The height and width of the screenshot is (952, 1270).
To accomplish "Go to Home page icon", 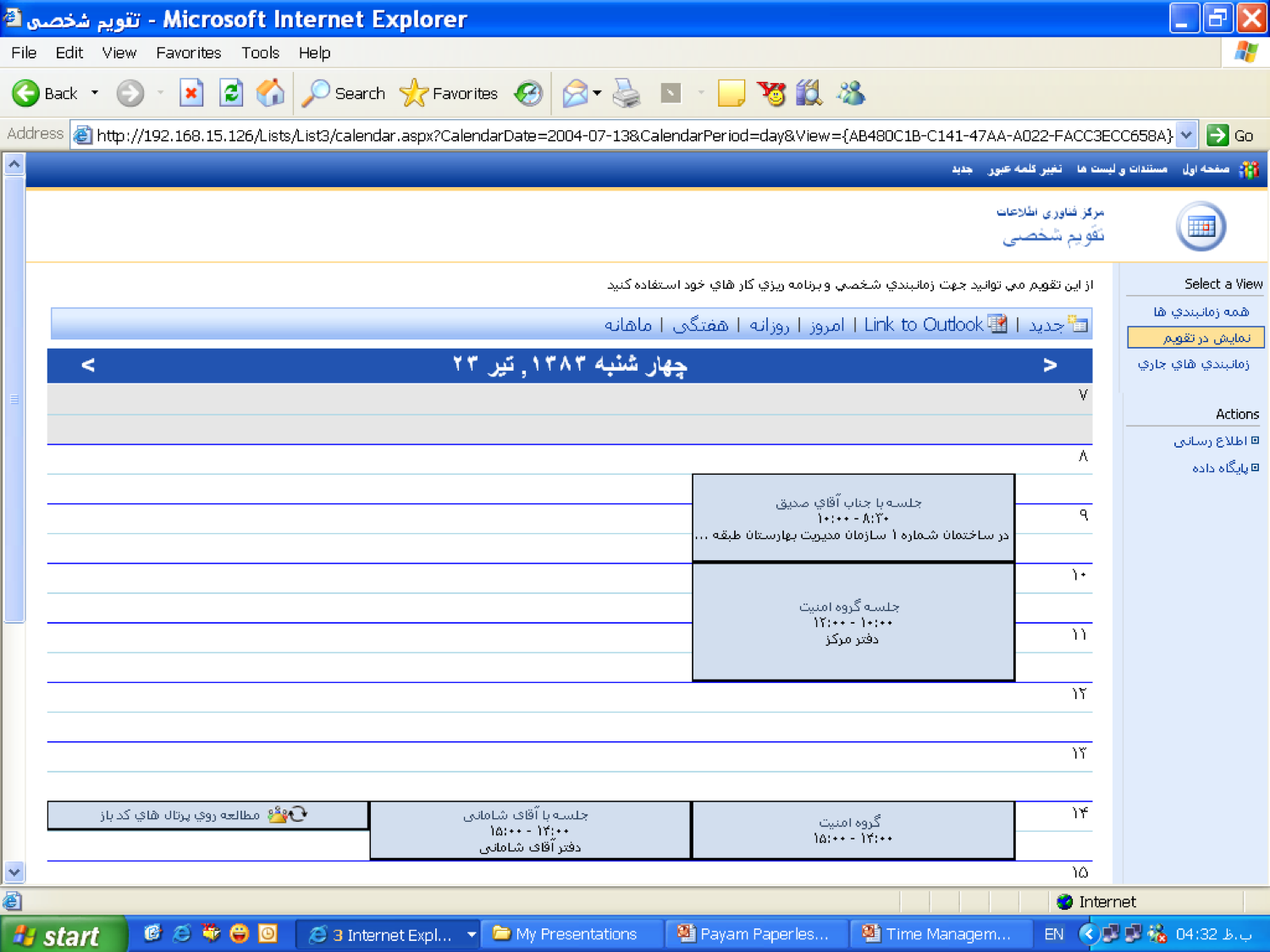I will 270,93.
